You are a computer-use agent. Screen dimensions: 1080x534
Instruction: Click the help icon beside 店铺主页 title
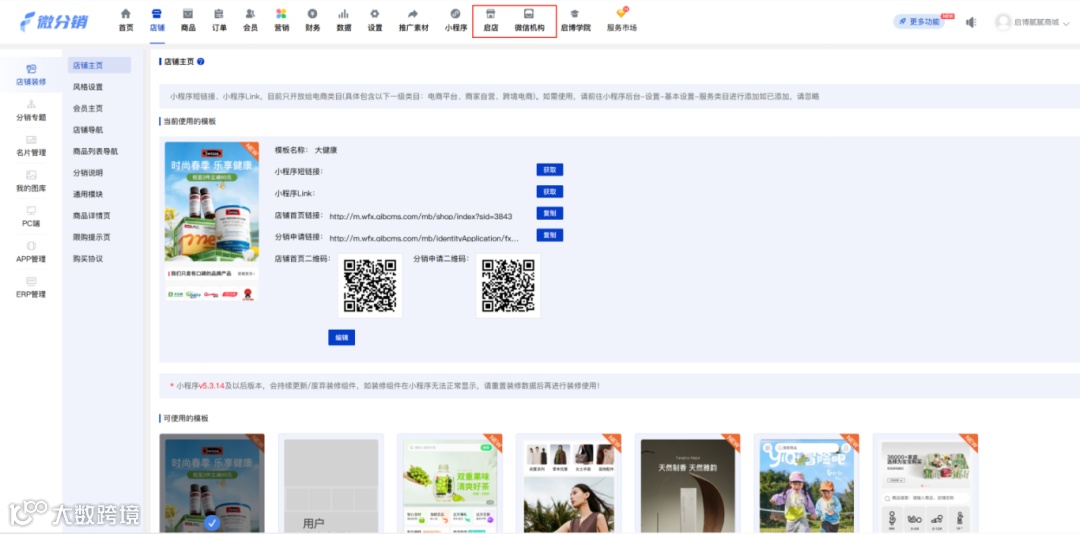tap(200, 61)
